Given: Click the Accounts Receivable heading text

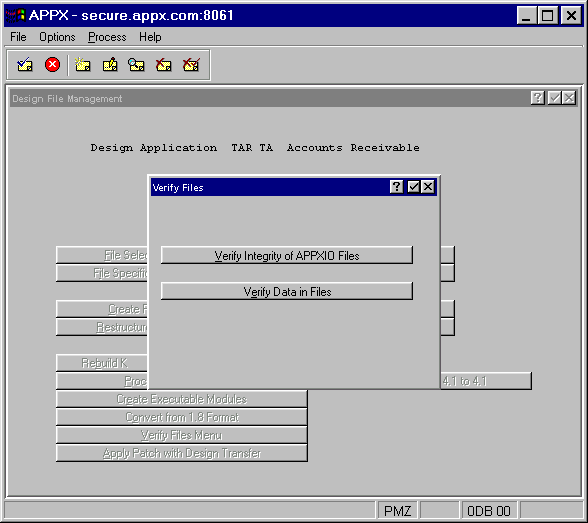Looking at the screenshot, I should click(x=353, y=148).
